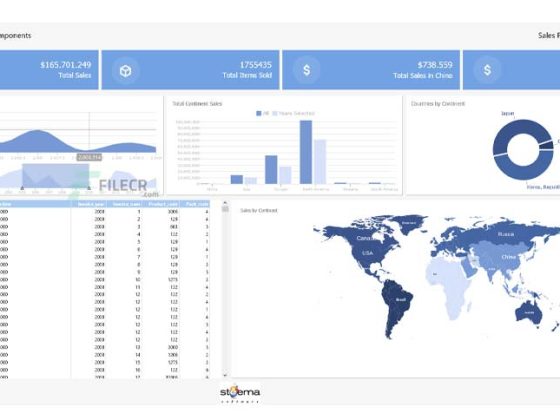
Task: Click the left handle of range selector
Action: click(x=22, y=188)
